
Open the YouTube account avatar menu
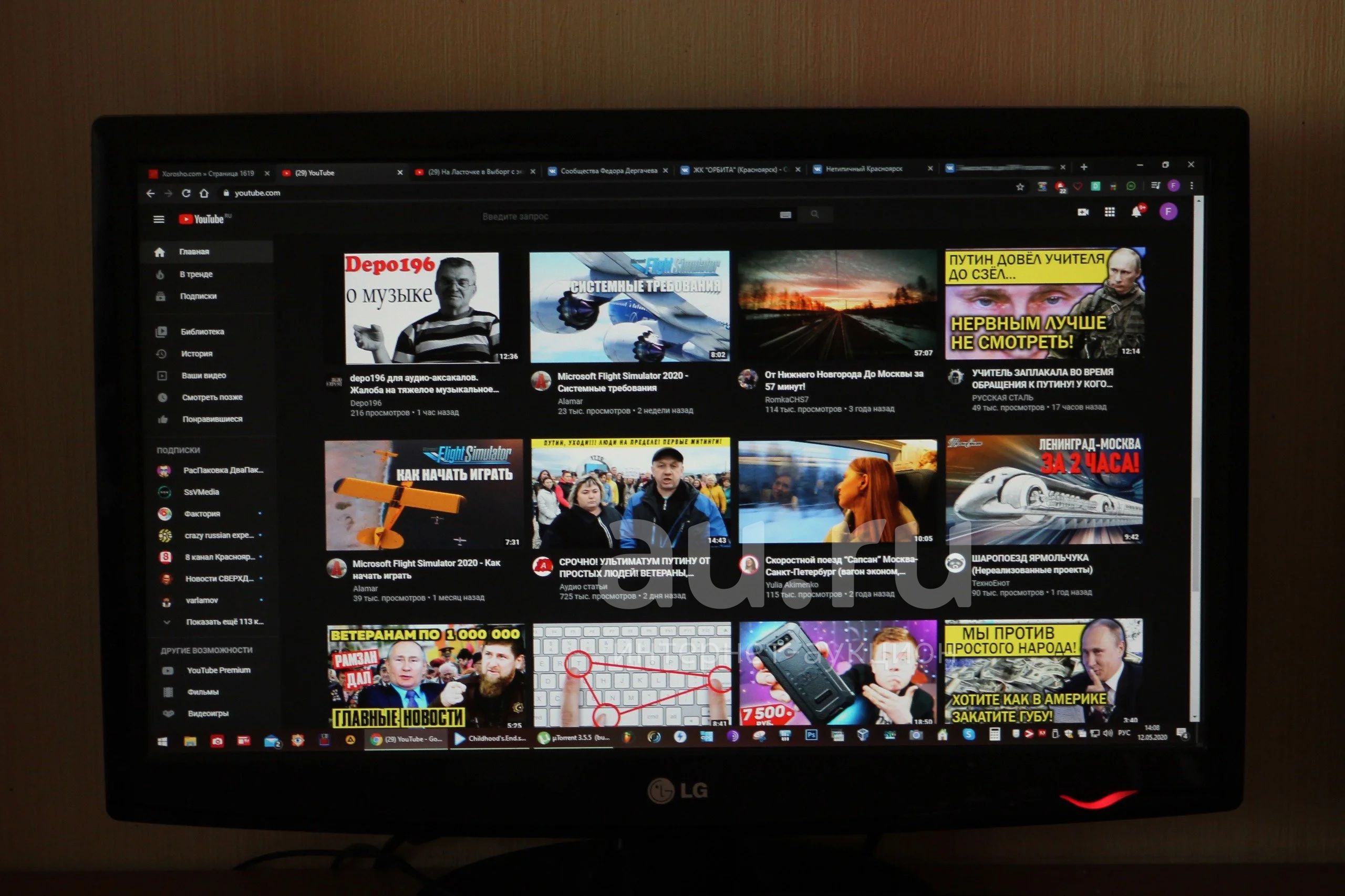[x=1168, y=212]
